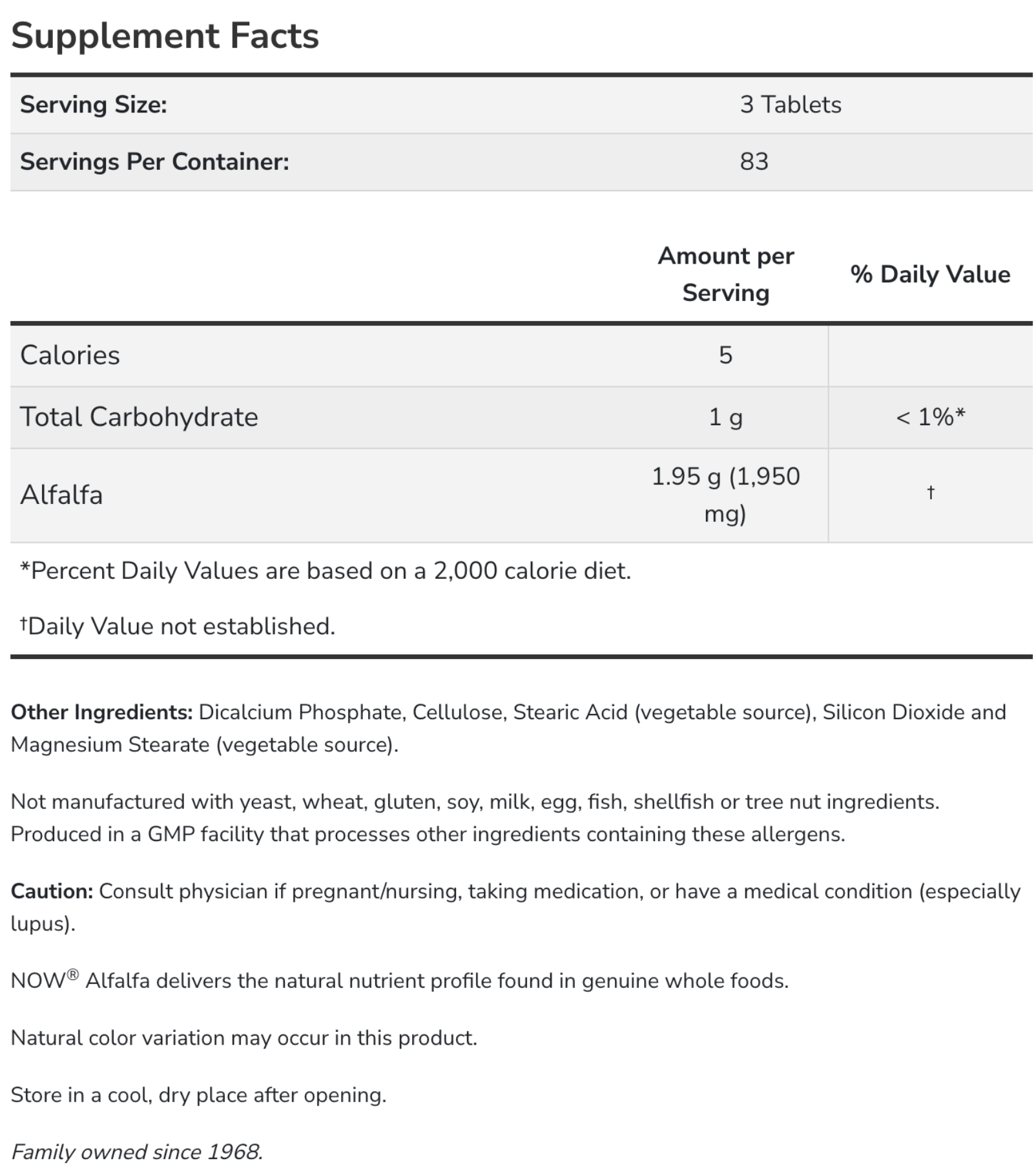Image resolution: width=1036 pixels, height=1170 pixels.
Task: Select the Serving Size label
Action: point(94,105)
